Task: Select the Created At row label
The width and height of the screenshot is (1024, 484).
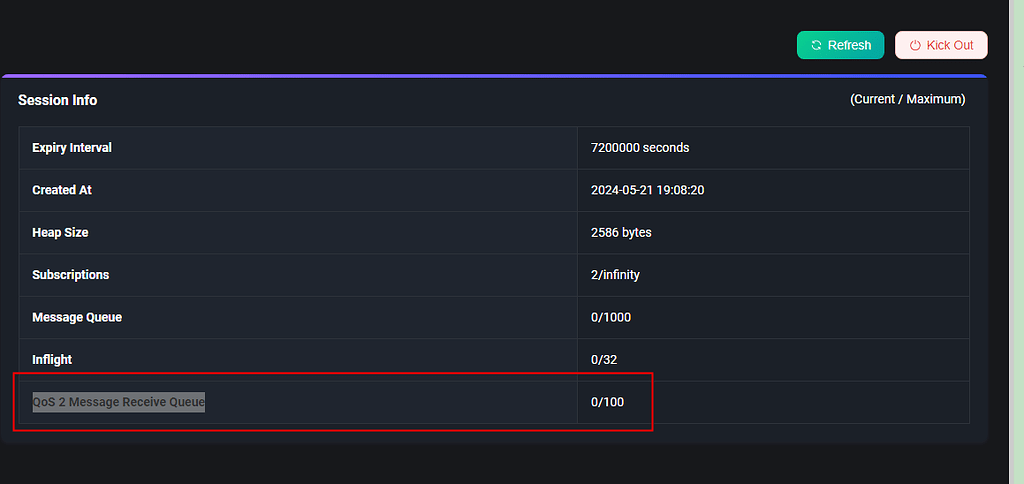Action: 62,190
